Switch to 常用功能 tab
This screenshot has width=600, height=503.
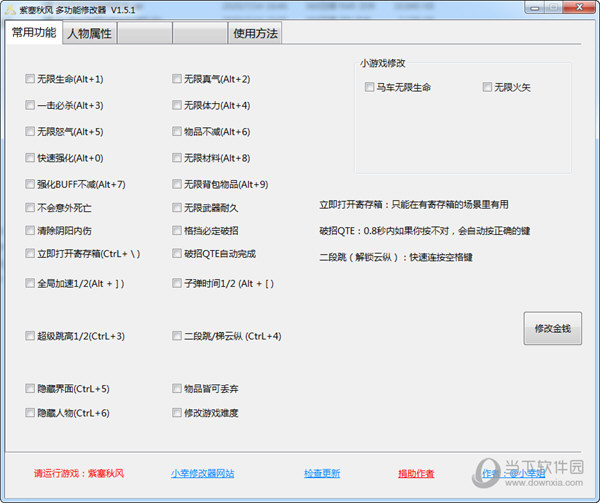pos(34,33)
